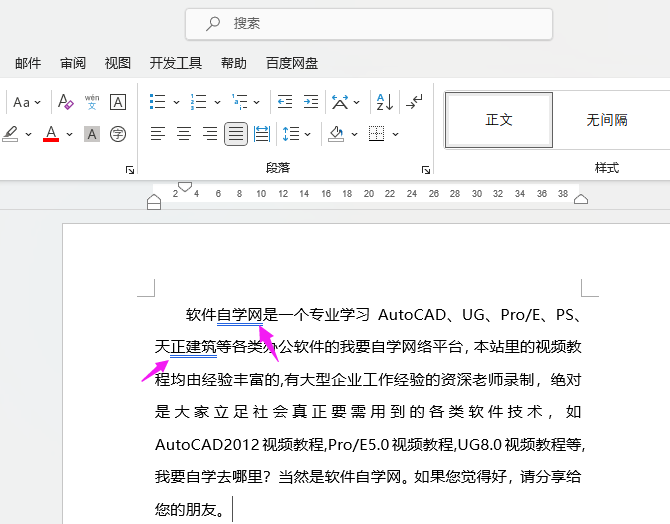The height and width of the screenshot is (524, 670).
Task: Click the underlined 正建筑 text
Action: point(194,347)
